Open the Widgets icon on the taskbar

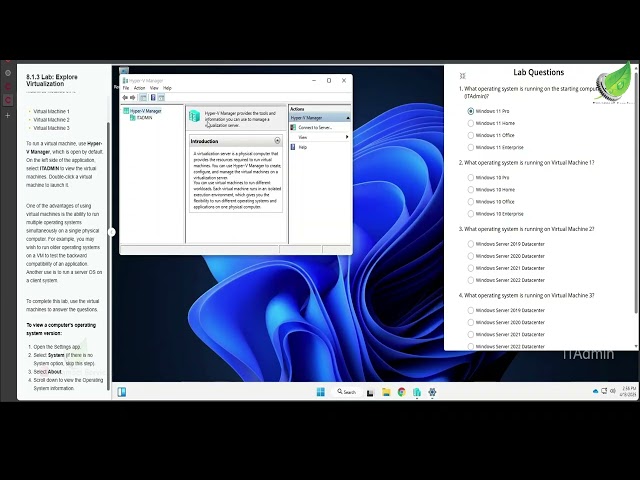(x=122, y=392)
